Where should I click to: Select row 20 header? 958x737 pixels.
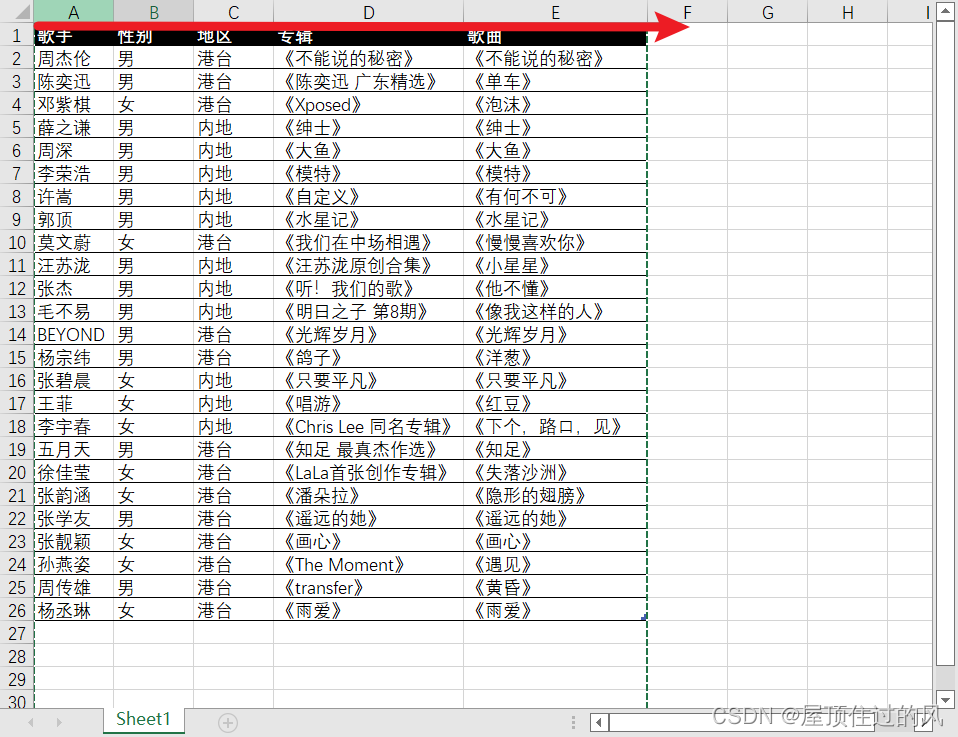click(16, 472)
